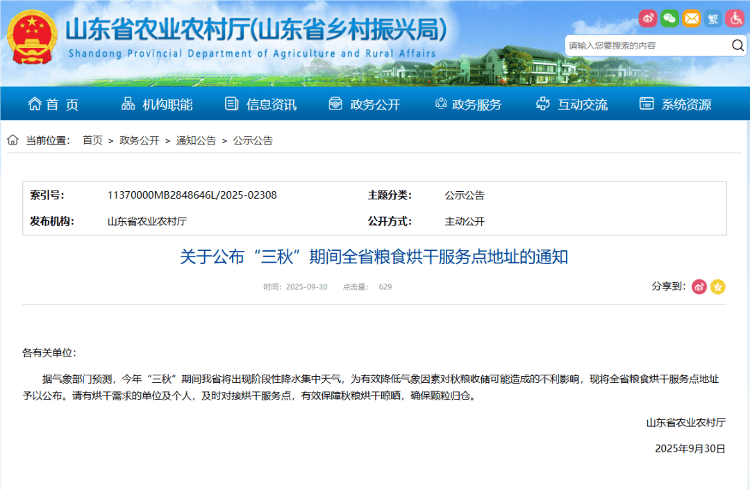Open the 通知公告 breadcrumb link
Screen dimensions: 750x490
(x=196, y=141)
